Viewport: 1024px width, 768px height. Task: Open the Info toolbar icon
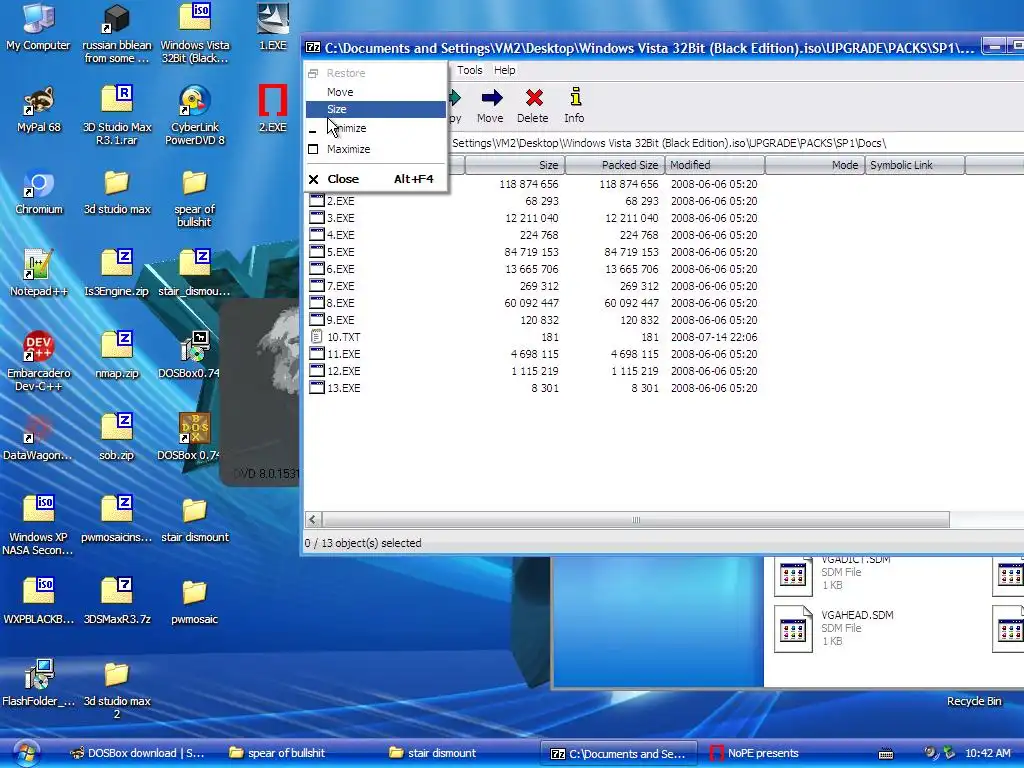pos(575,97)
